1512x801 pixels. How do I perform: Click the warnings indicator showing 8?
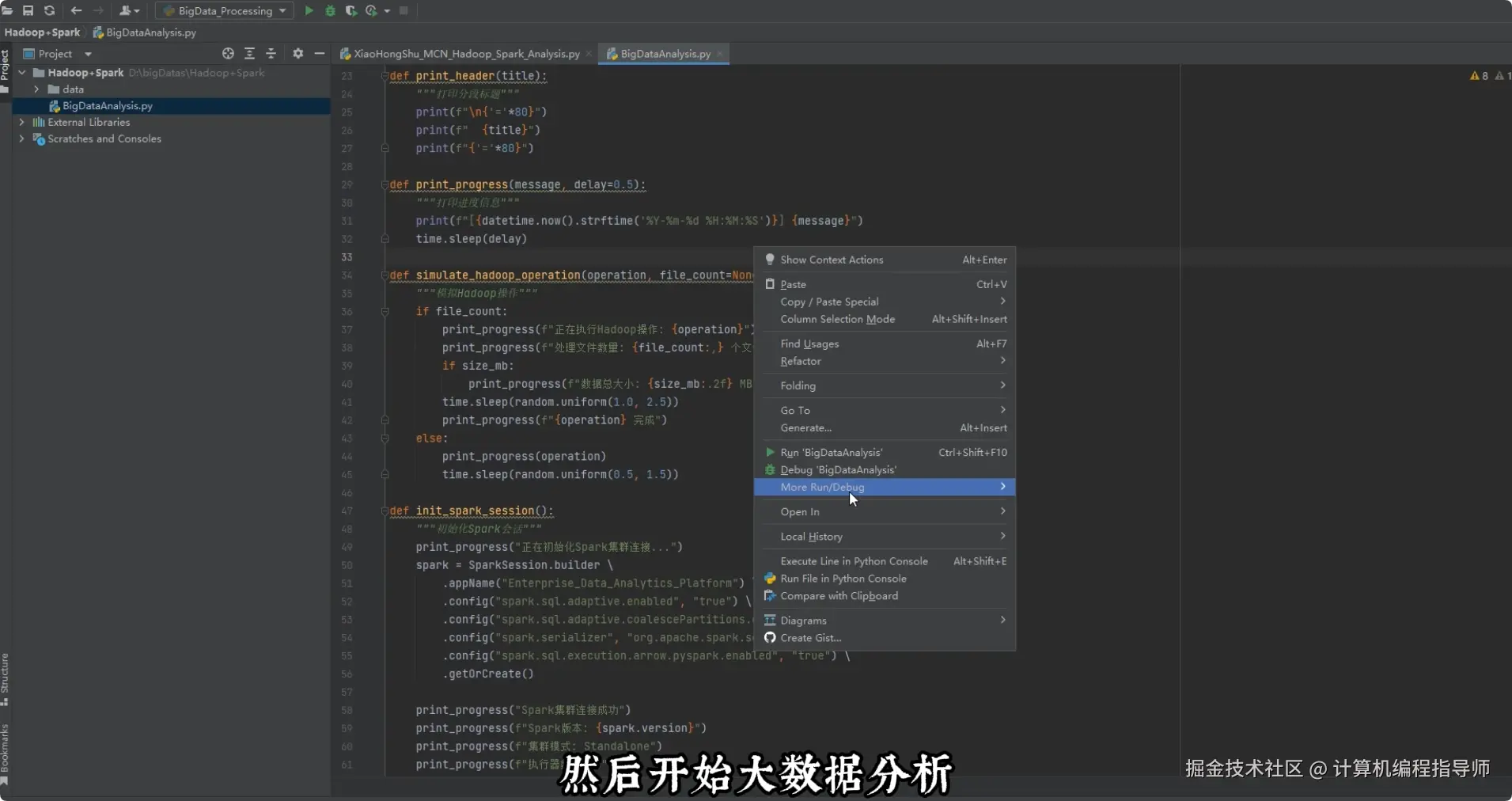pos(1479,76)
